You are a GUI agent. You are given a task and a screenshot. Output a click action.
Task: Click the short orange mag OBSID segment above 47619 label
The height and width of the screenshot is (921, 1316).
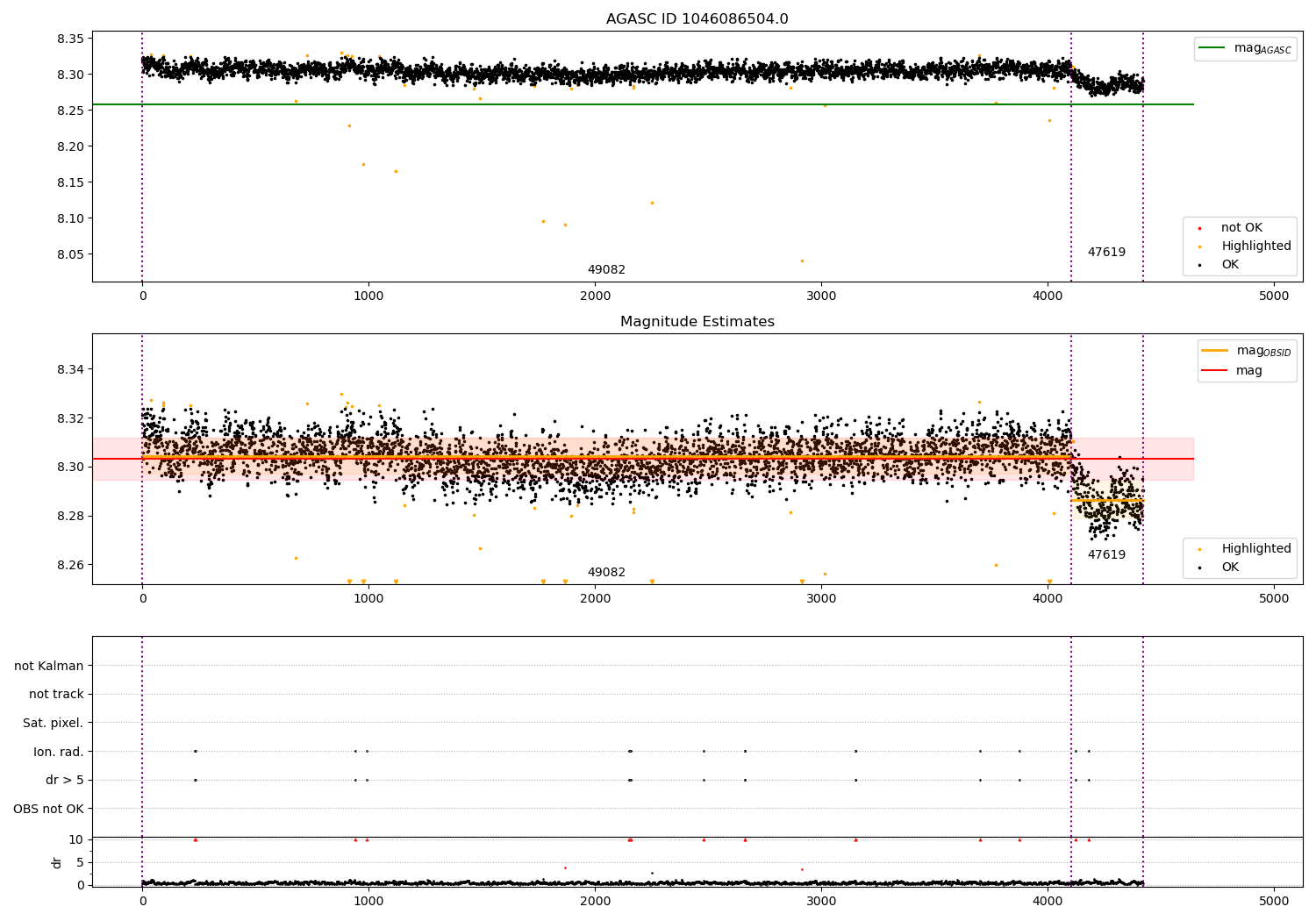(1107, 501)
